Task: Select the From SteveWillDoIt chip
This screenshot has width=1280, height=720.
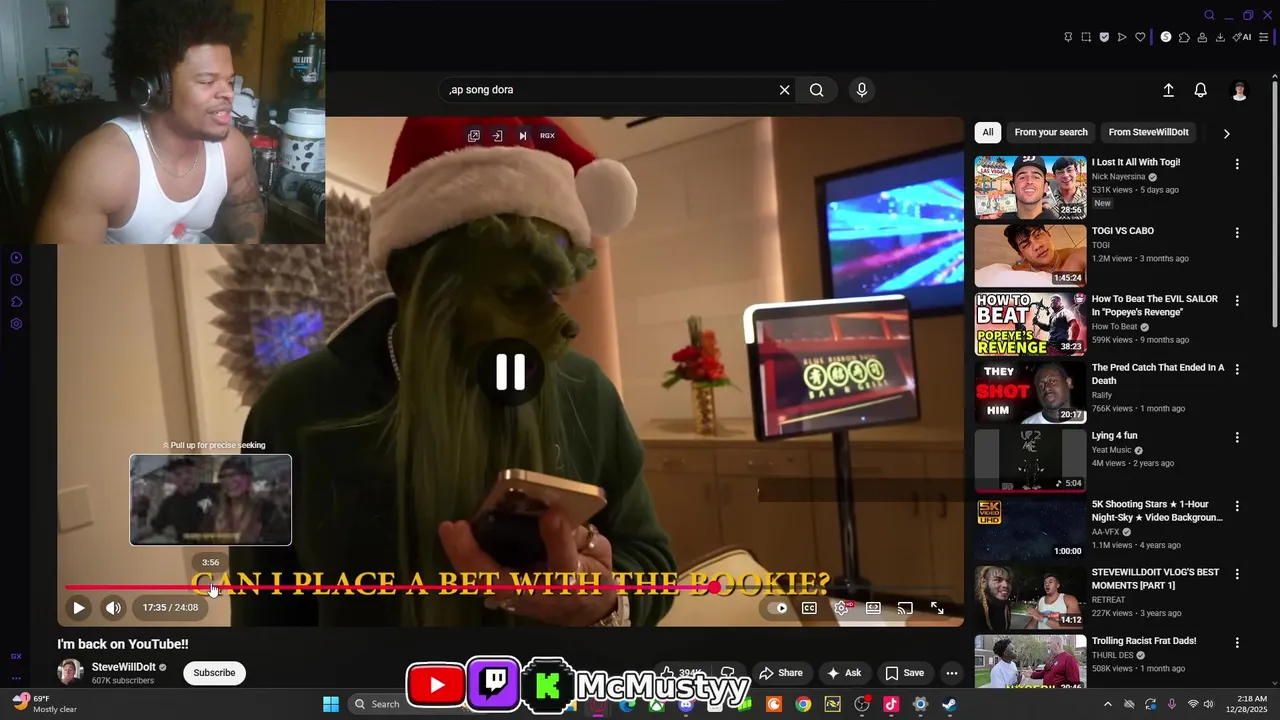Action: click(1149, 132)
